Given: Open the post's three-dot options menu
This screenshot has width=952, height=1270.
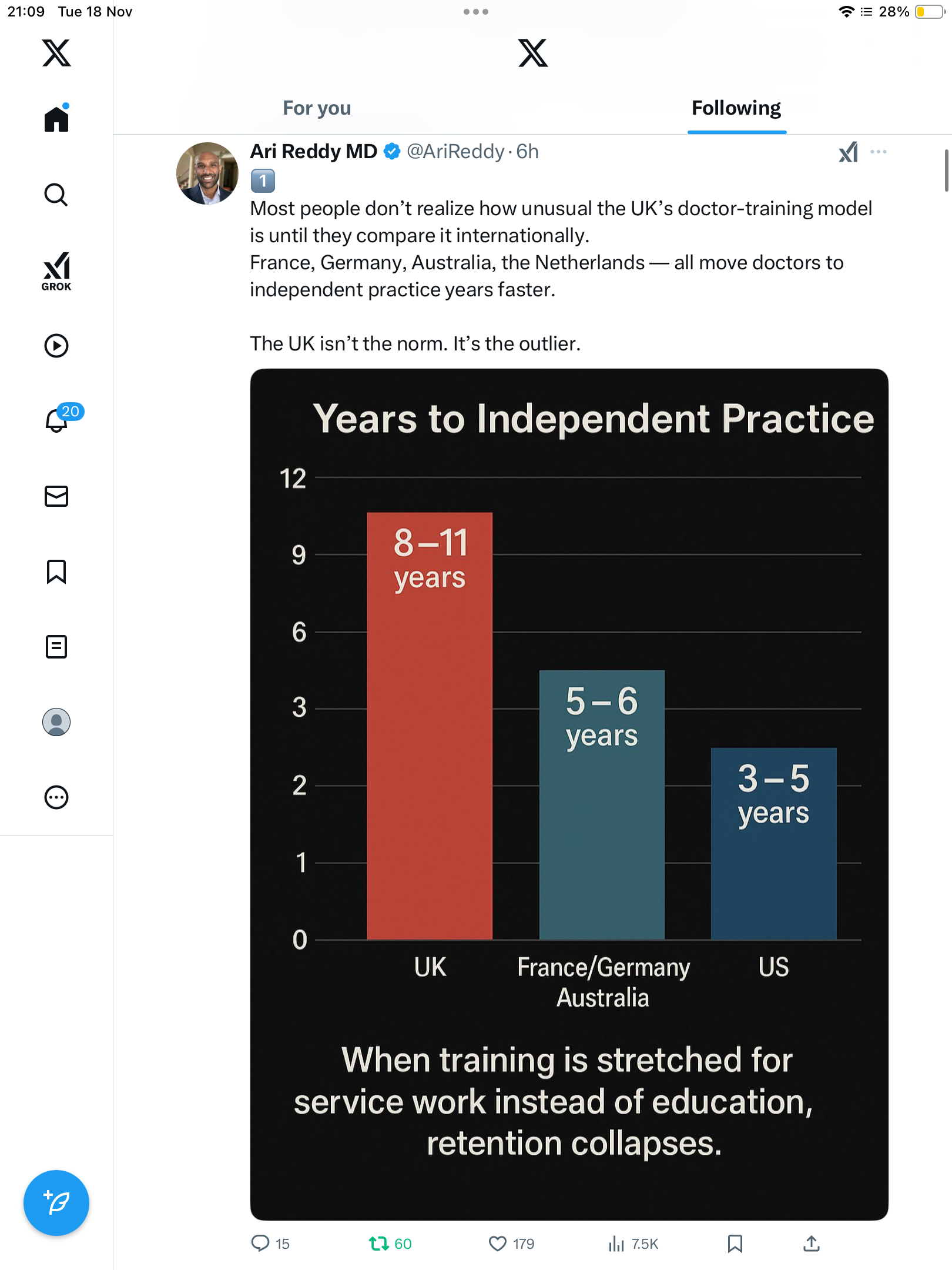Looking at the screenshot, I should tap(879, 152).
